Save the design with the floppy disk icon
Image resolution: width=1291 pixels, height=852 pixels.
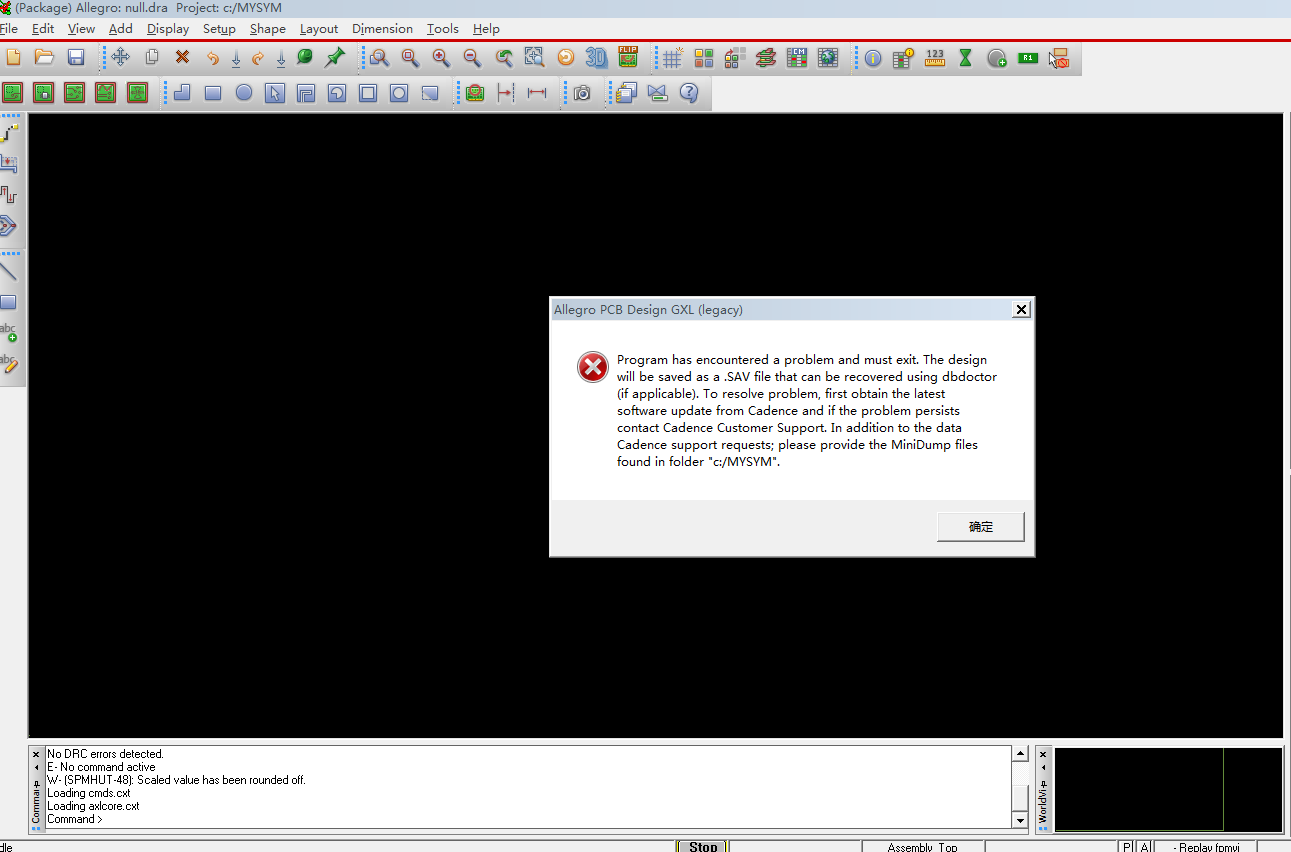coord(76,58)
